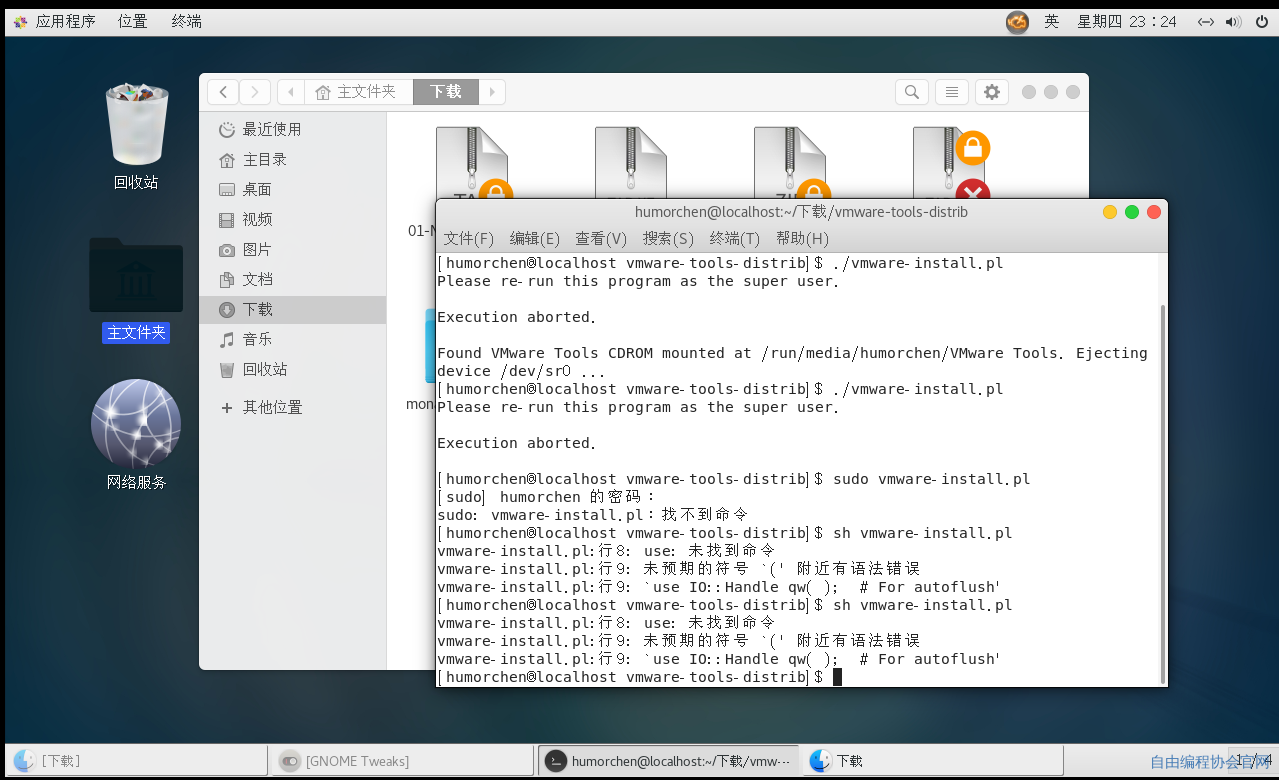Open file manager settings gear menu
1279x780 pixels.
coord(991,92)
